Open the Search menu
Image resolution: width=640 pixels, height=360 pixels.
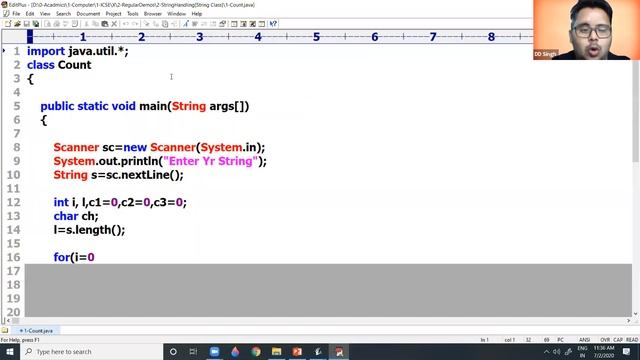click(x=63, y=13)
